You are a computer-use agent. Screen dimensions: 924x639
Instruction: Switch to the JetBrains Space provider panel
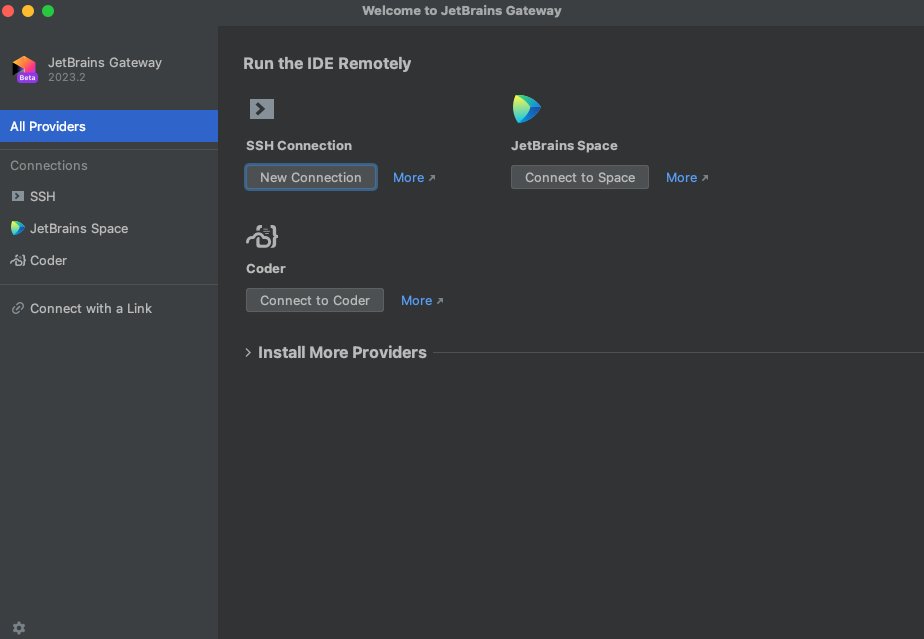click(579, 177)
